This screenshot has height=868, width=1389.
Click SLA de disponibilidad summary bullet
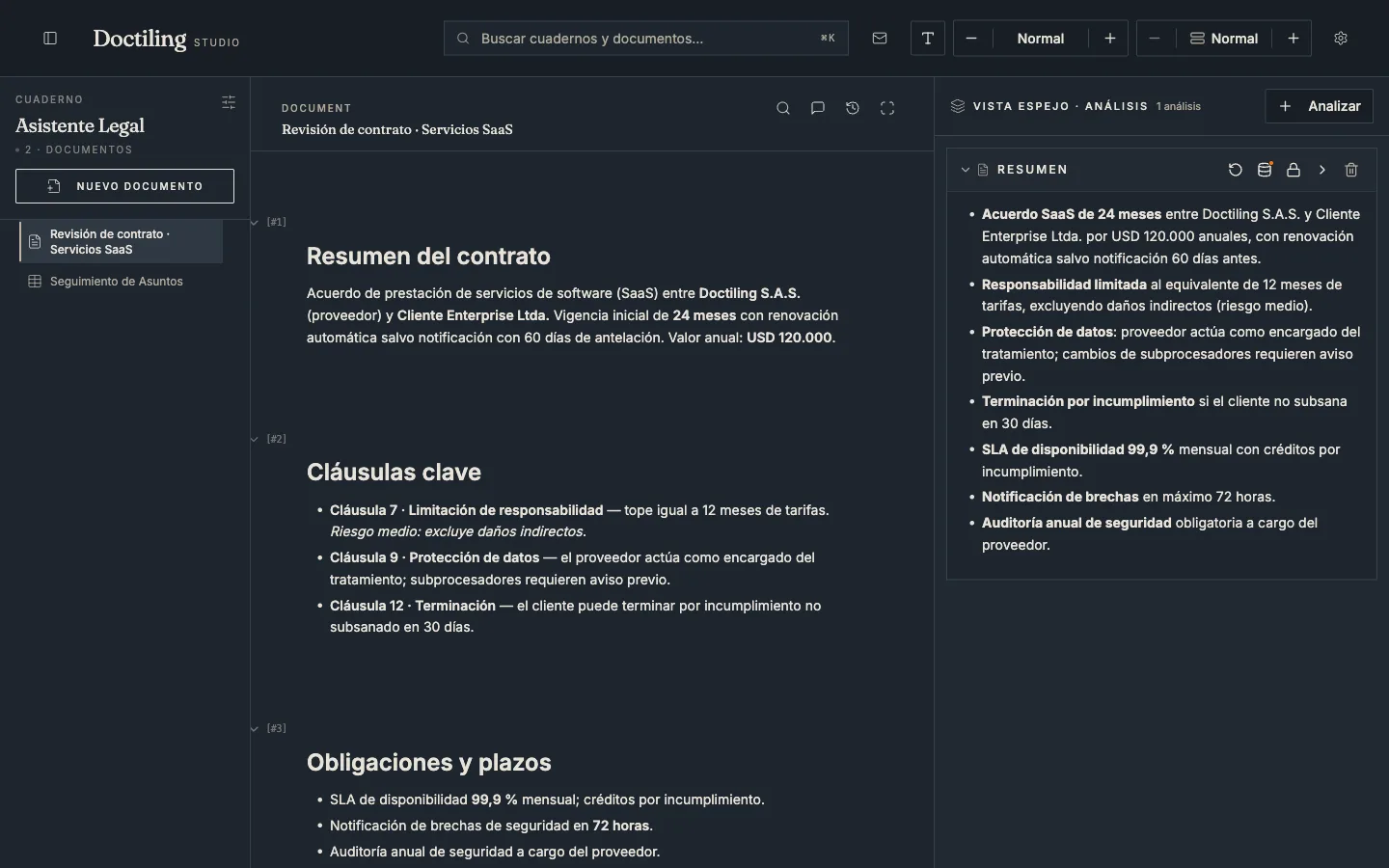click(x=1161, y=461)
